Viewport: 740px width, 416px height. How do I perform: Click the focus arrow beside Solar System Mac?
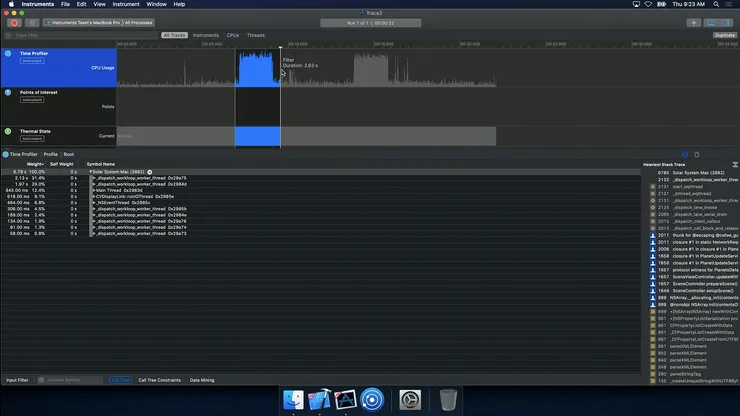click(x=150, y=172)
